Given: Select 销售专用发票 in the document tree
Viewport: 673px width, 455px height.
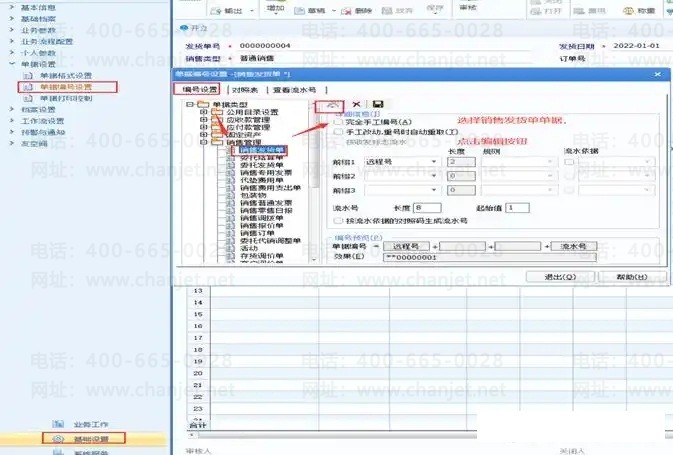Looking at the screenshot, I should [266, 173].
